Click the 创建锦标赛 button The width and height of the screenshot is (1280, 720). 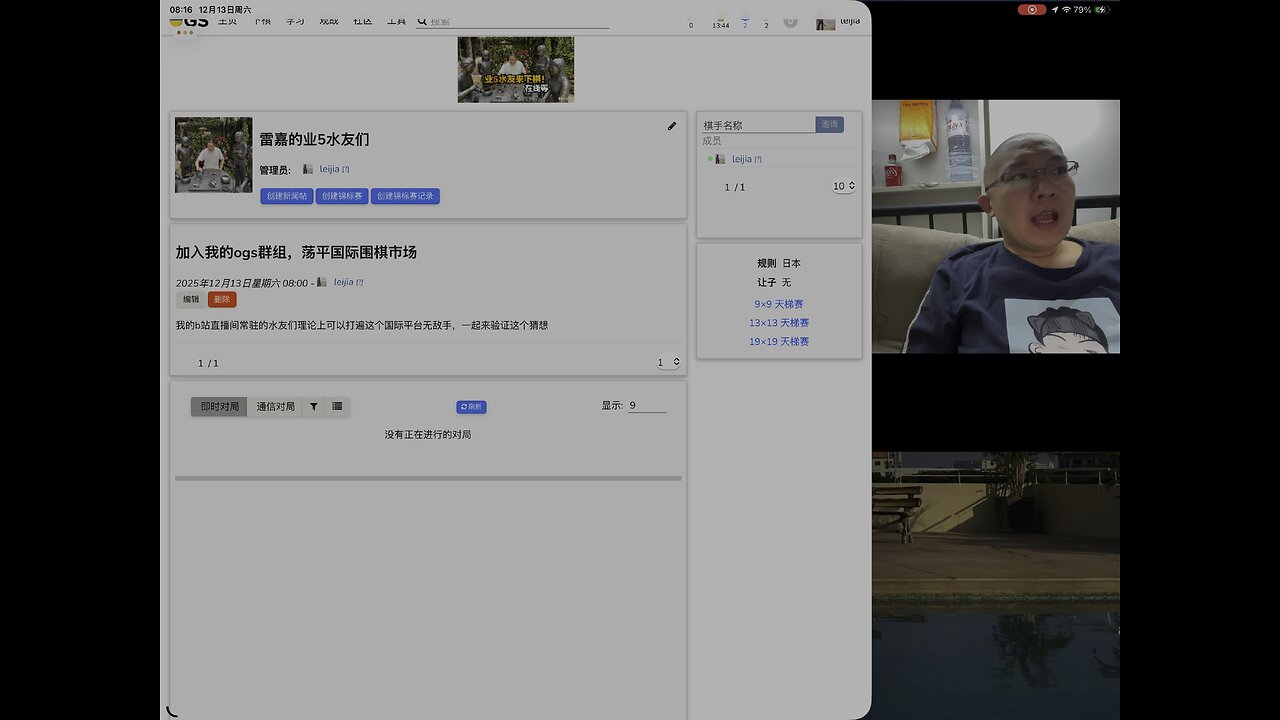342,196
